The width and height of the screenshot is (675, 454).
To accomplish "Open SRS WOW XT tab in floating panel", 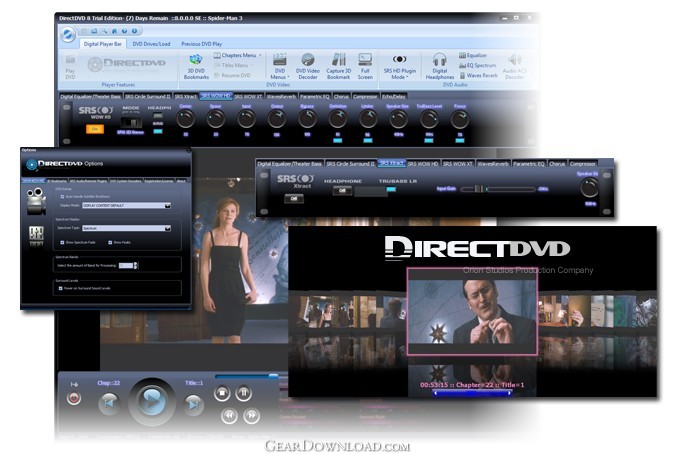I will [458, 164].
